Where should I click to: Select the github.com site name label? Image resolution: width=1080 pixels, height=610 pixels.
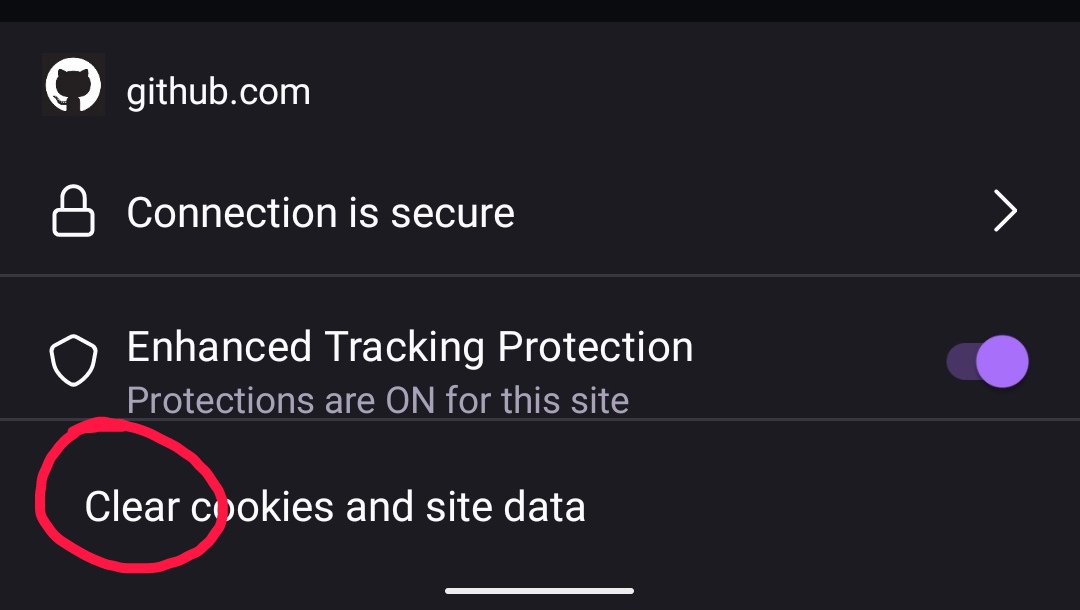(x=218, y=90)
